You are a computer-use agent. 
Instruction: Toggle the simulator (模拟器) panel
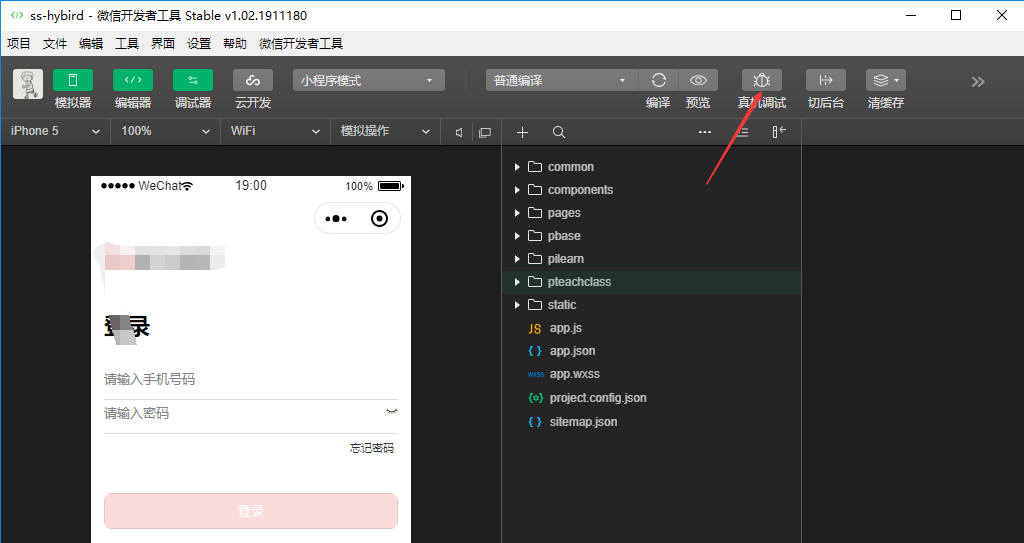[73, 81]
